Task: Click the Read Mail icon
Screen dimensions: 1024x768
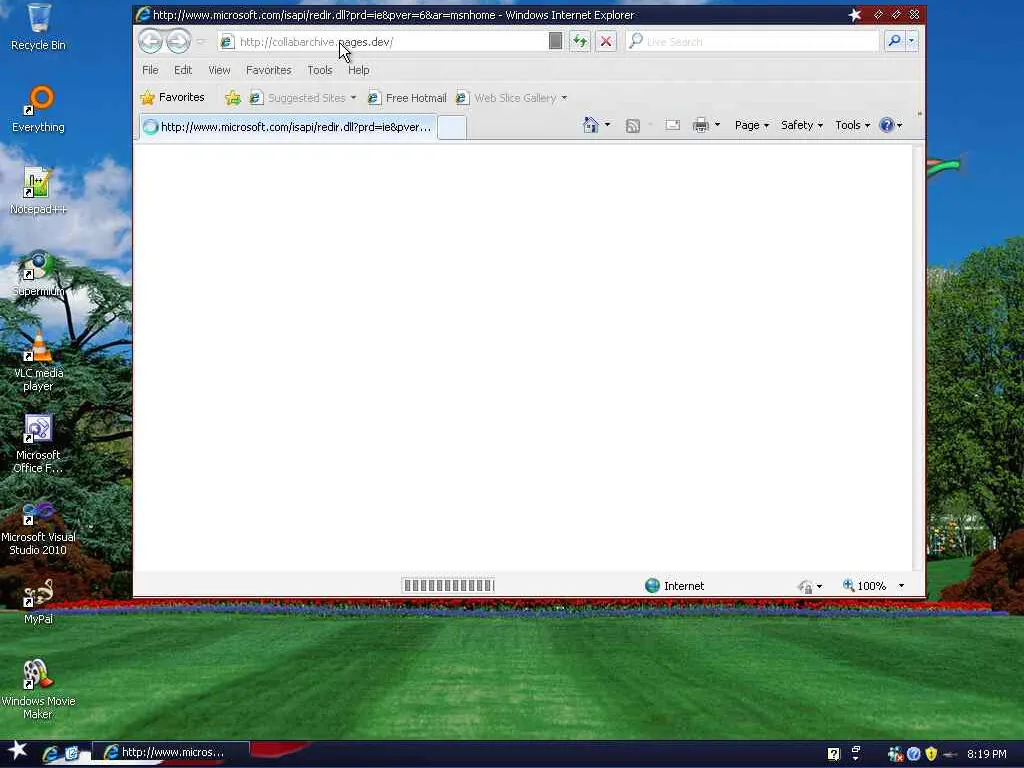Action: [673, 125]
